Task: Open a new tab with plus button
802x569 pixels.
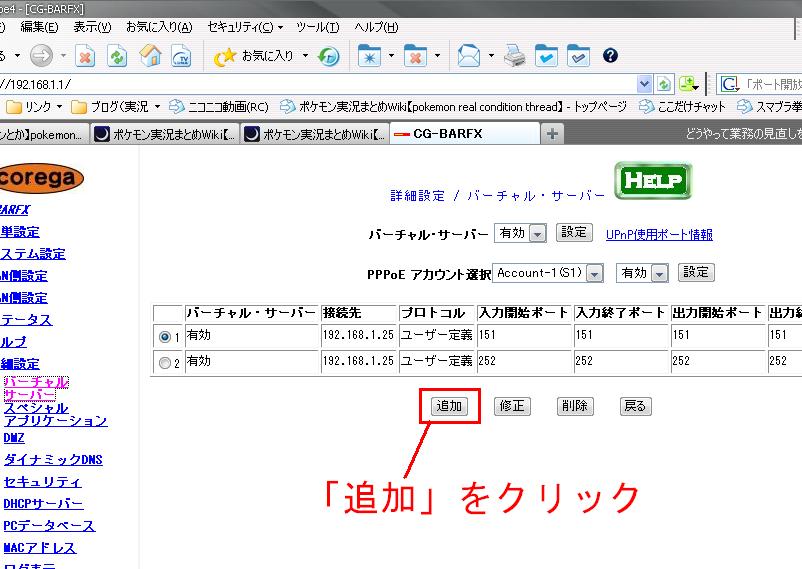Action: pyautogui.click(x=551, y=133)
